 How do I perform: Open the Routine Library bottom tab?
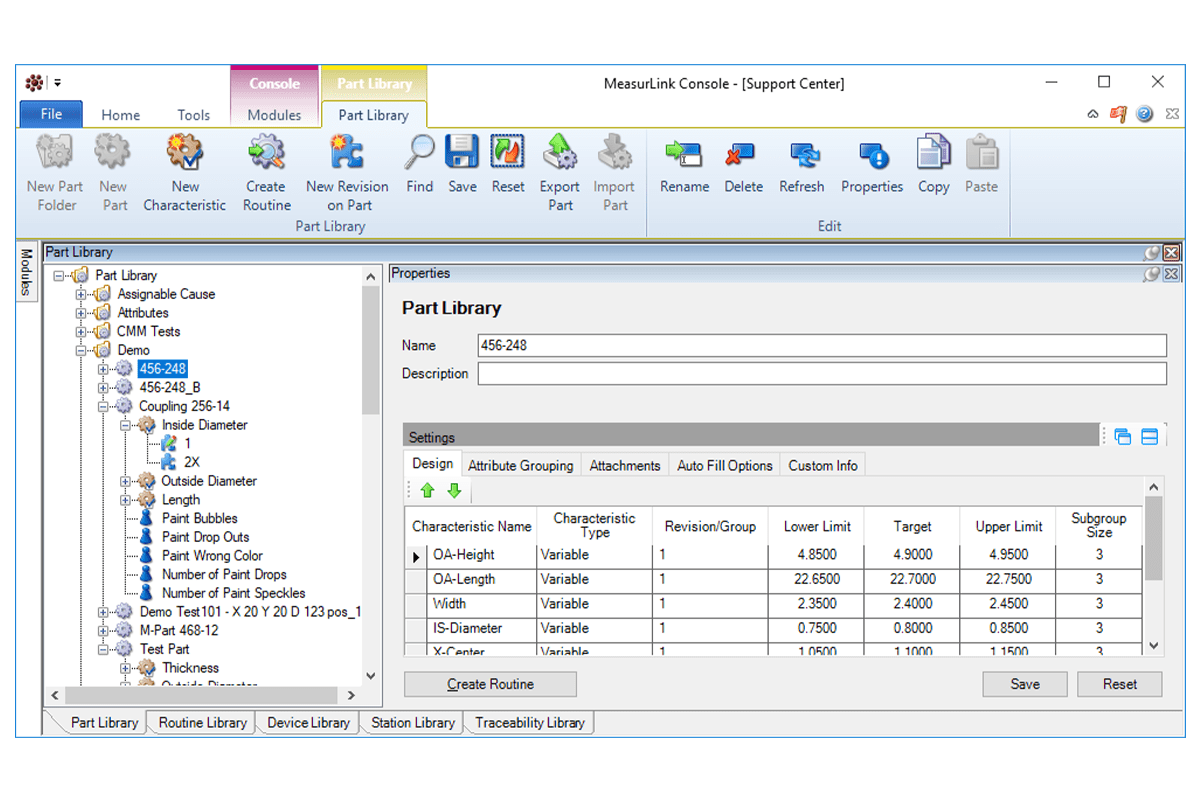pyautogui.click(x=202, y=722)
